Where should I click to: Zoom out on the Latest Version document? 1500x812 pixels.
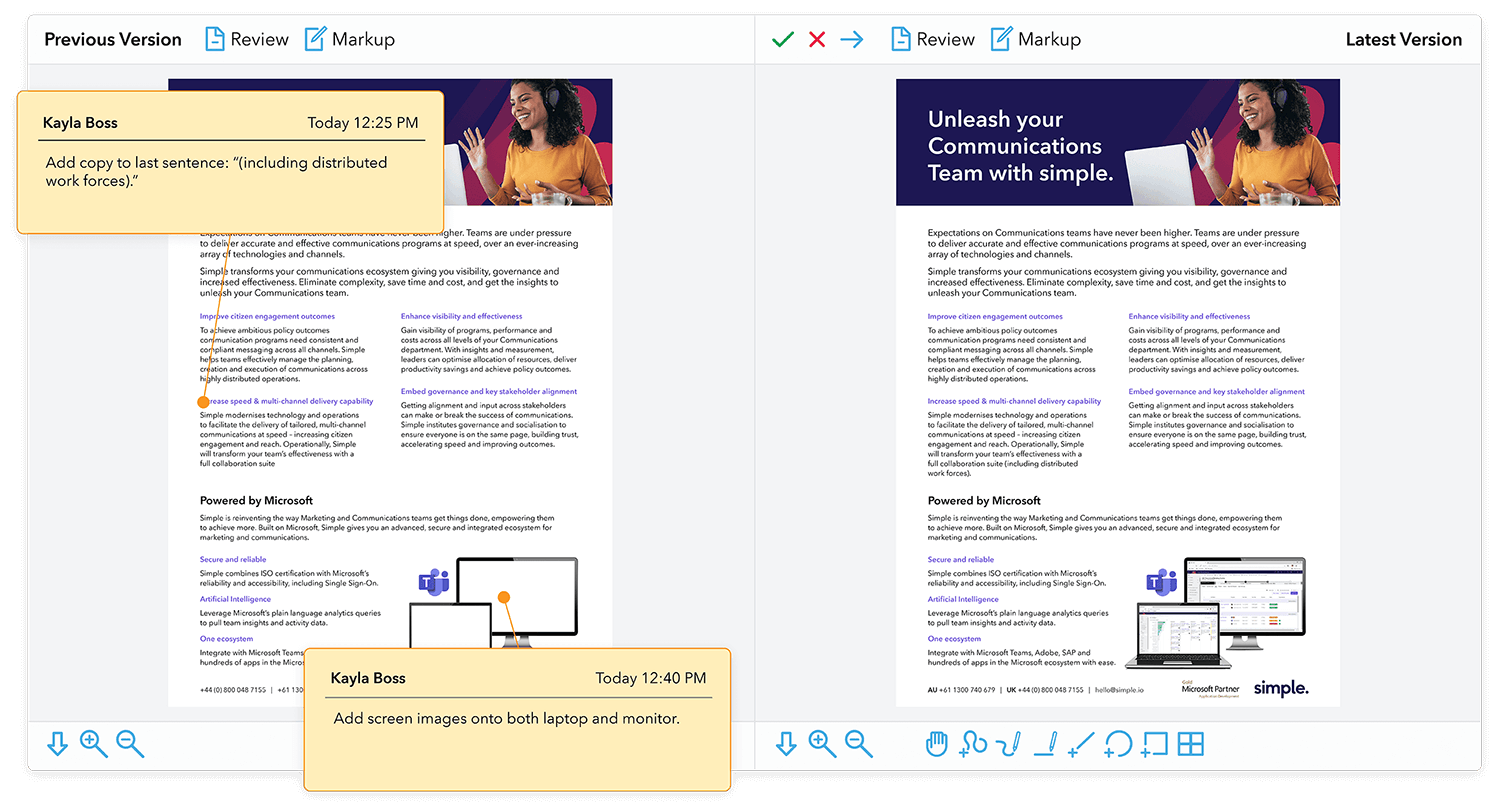click(859, 744)
